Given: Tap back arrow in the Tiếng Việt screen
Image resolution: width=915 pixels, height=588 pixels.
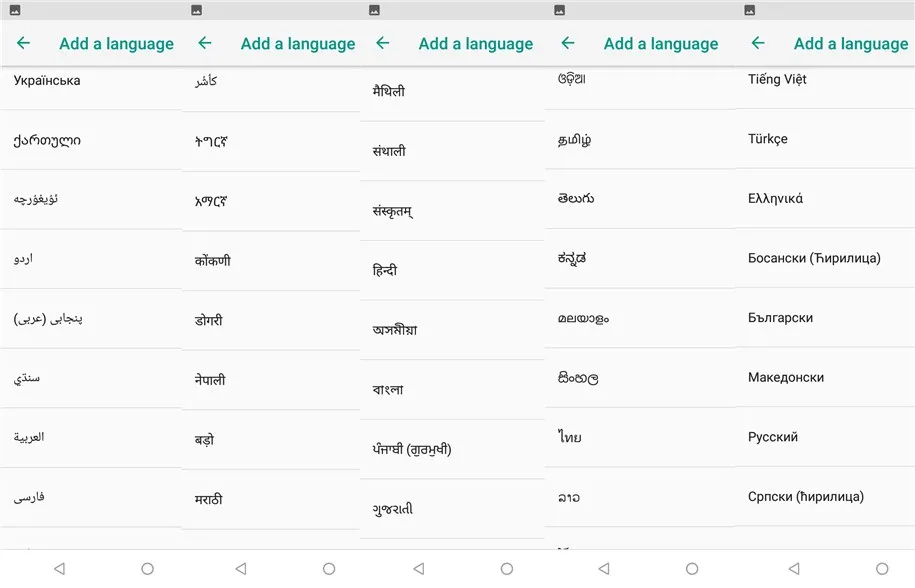Looking at the screenshot, I should pyautogui.click(x=757, y=43).
